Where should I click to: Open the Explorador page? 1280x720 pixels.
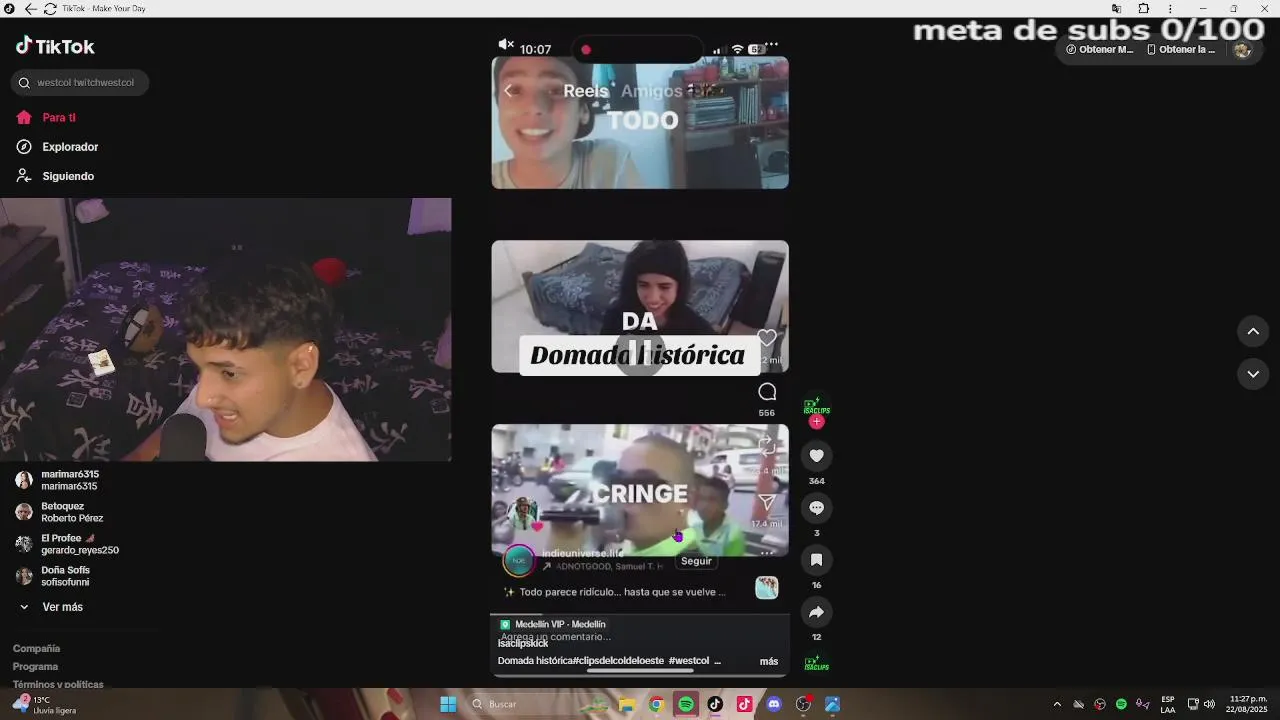[70, 147]
